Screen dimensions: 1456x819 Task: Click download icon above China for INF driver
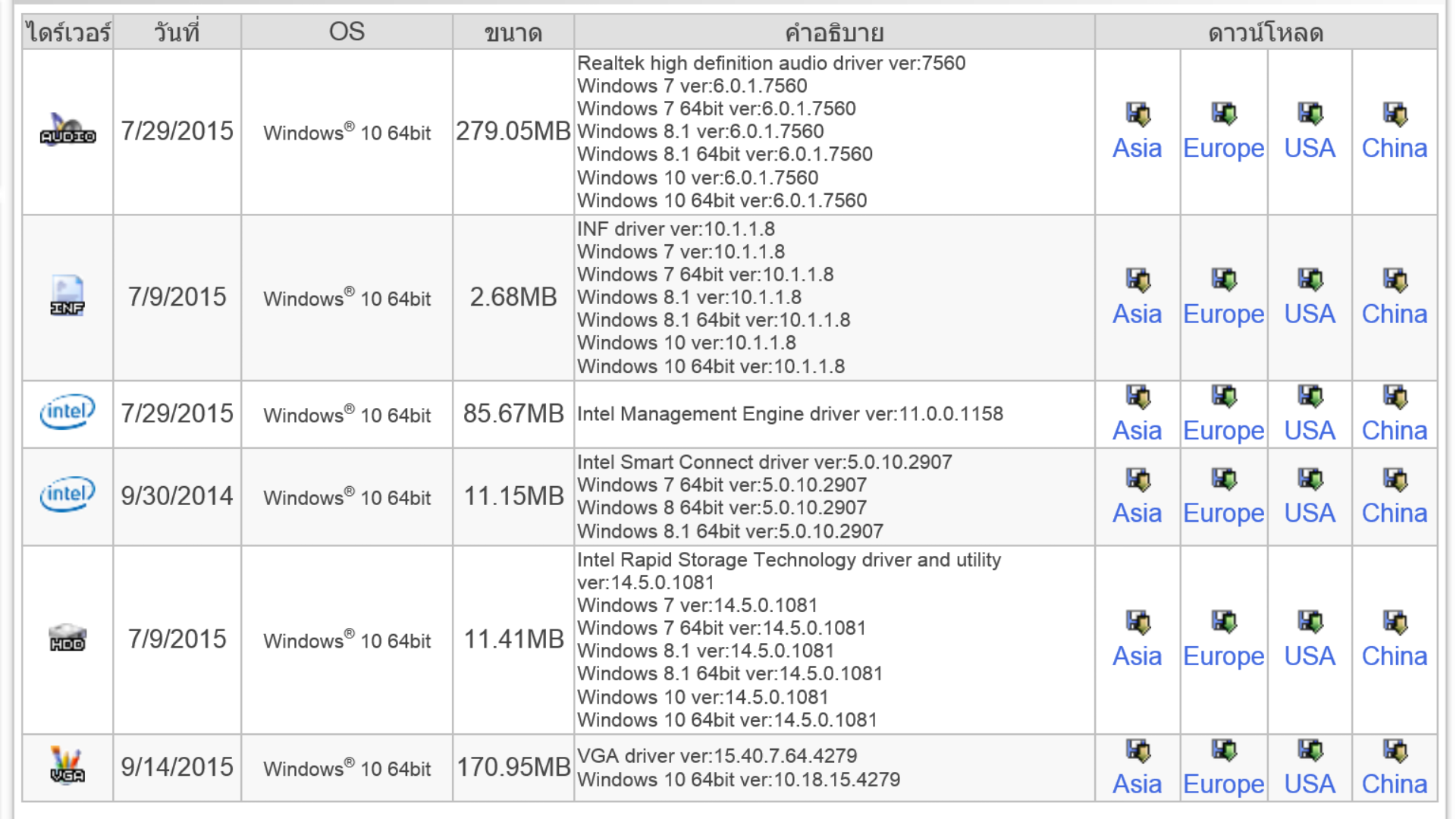pos(1395,280)
